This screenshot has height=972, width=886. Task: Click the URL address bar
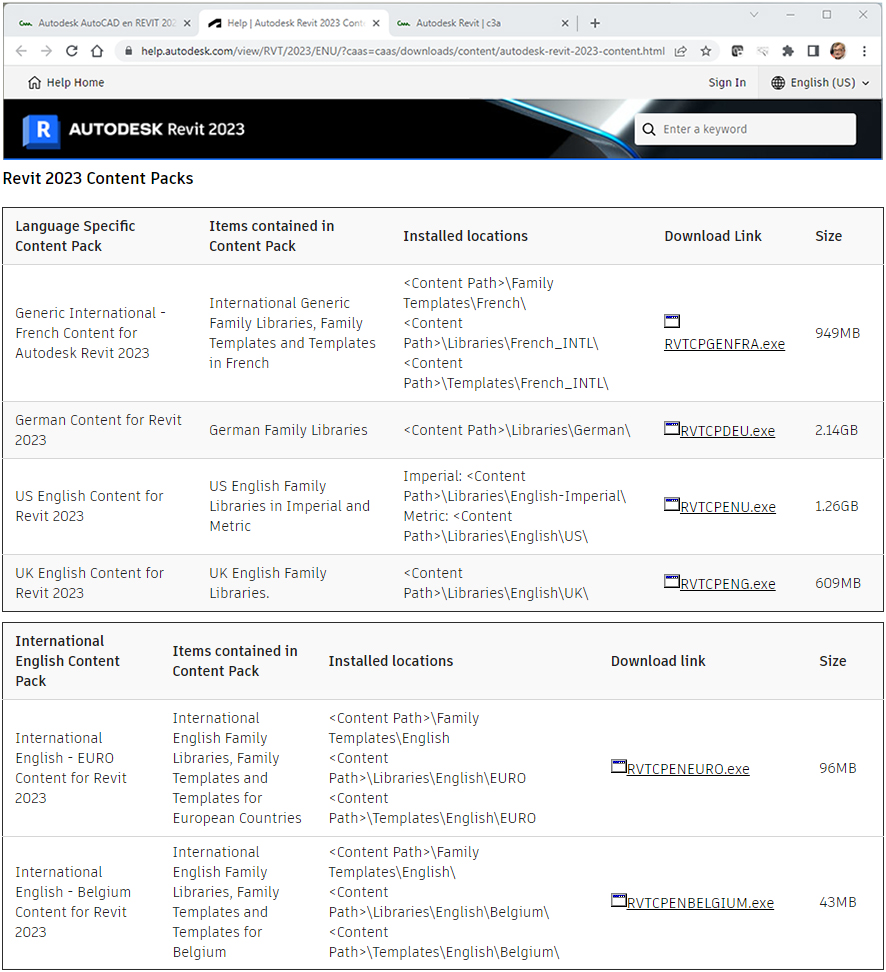coord(402,51)
